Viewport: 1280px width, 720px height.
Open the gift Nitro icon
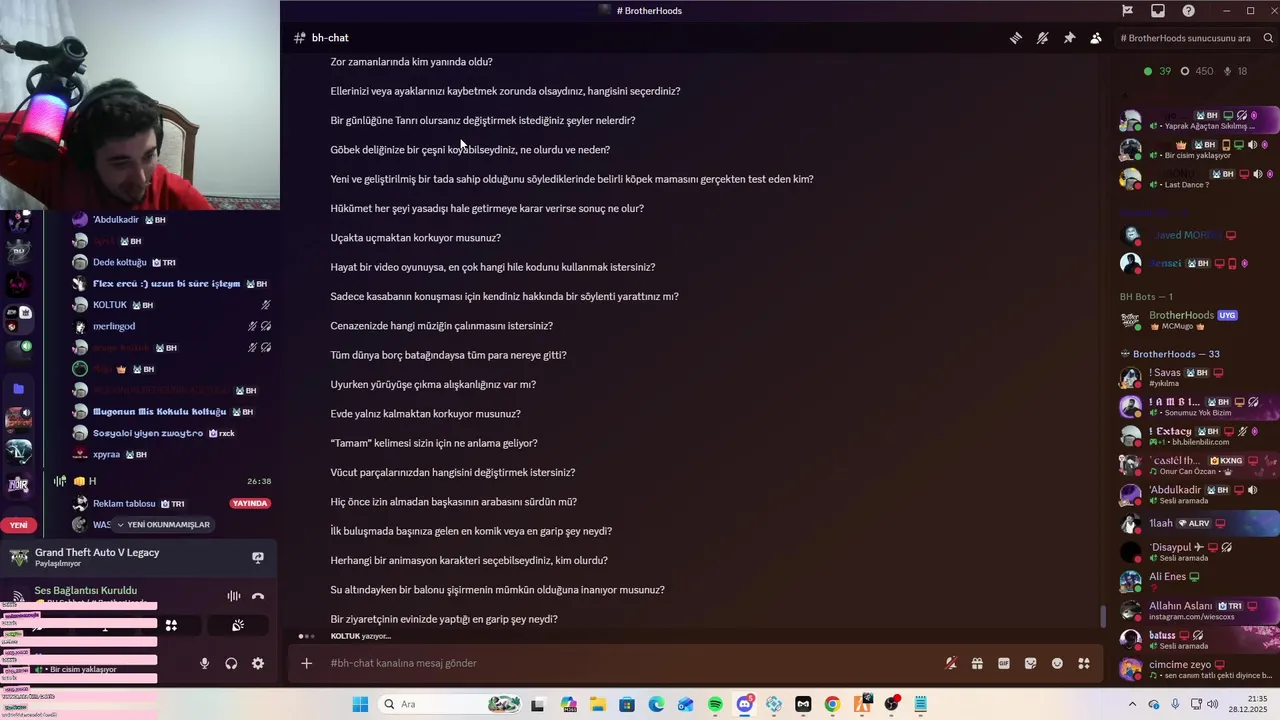click(x=977, y=663)
